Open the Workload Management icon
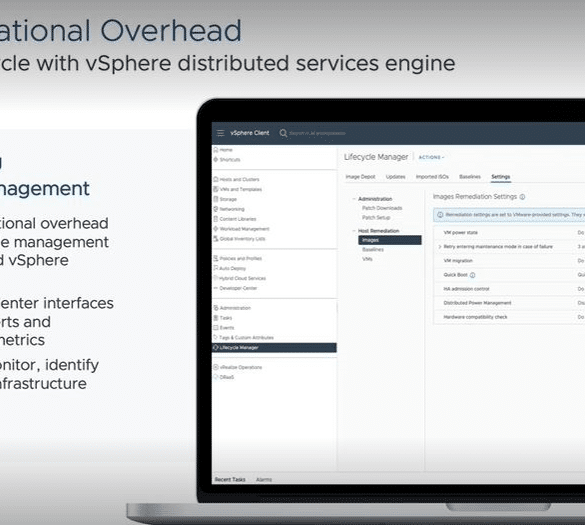 click(216, 229)
